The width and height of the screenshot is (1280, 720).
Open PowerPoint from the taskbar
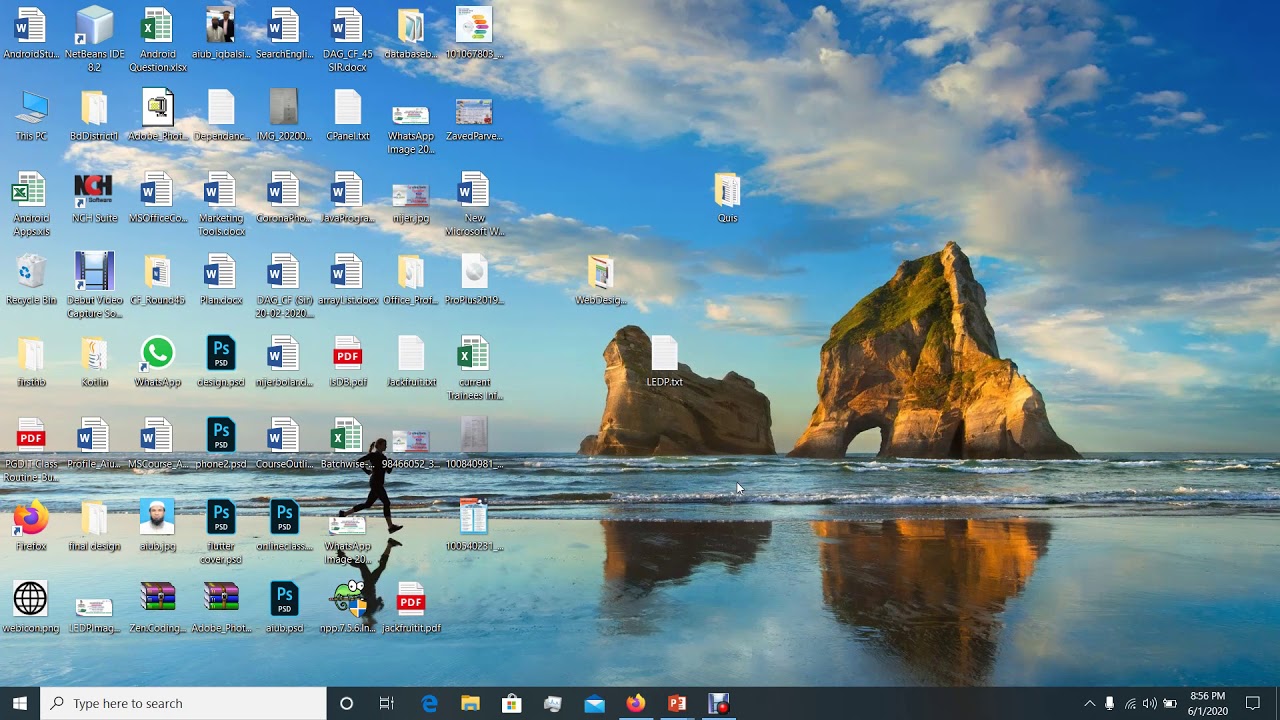coord(677,704)
